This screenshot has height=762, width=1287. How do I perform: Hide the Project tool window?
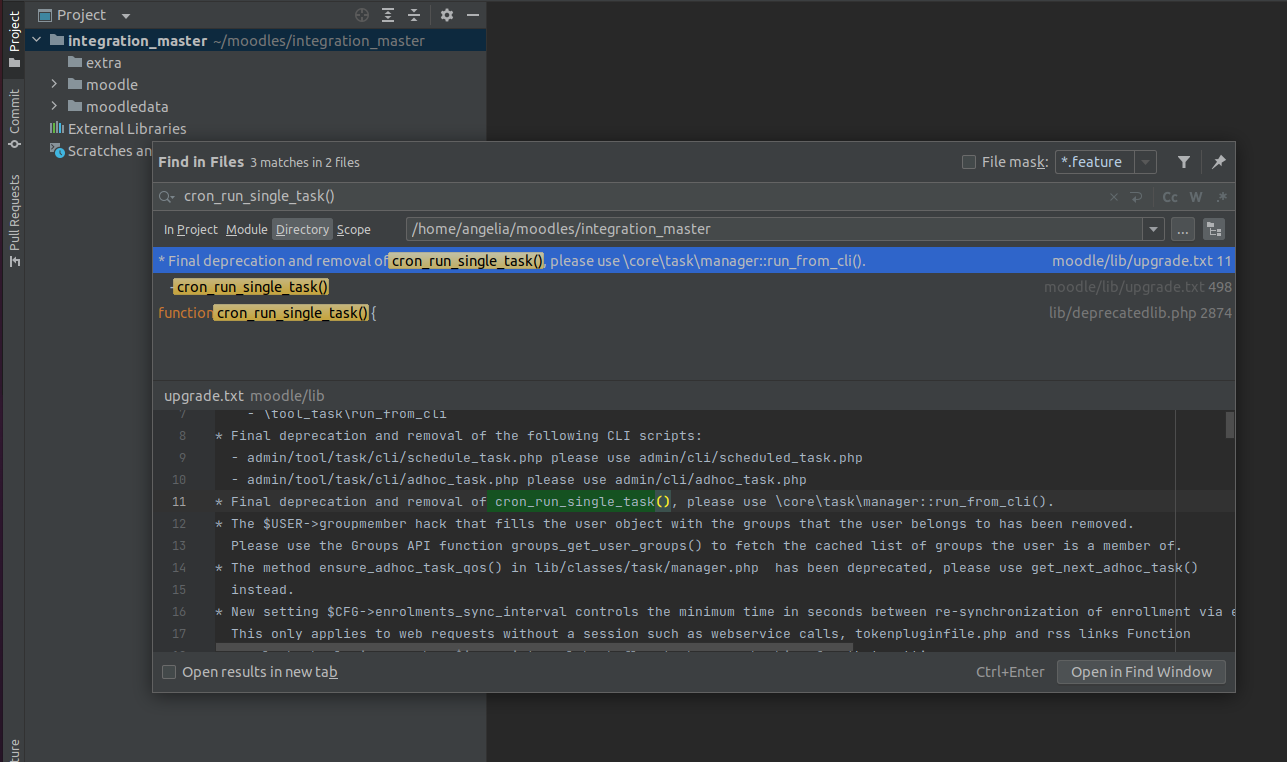coord(473,15)
